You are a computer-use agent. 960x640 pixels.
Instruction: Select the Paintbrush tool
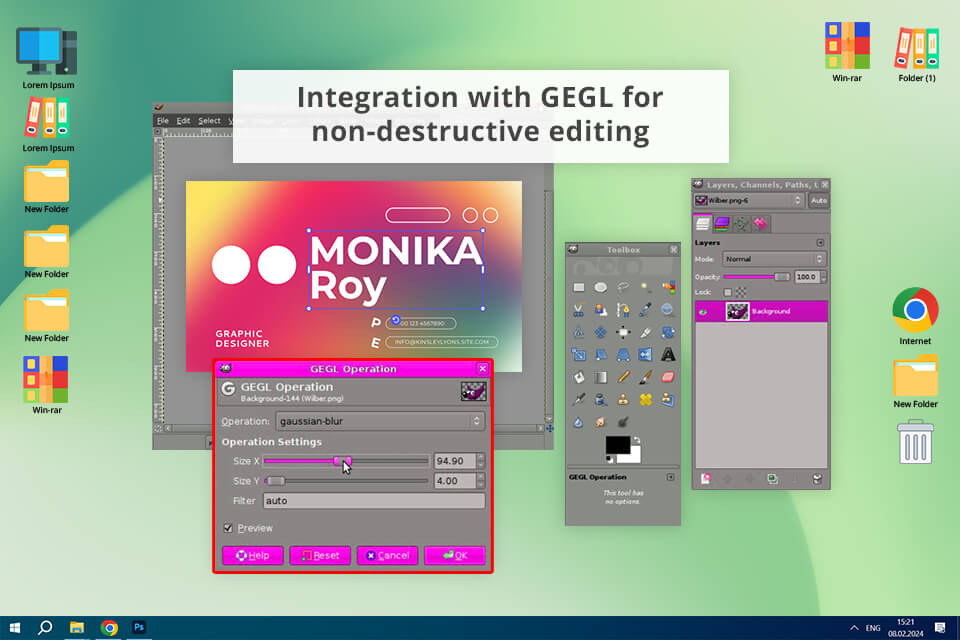645,377
